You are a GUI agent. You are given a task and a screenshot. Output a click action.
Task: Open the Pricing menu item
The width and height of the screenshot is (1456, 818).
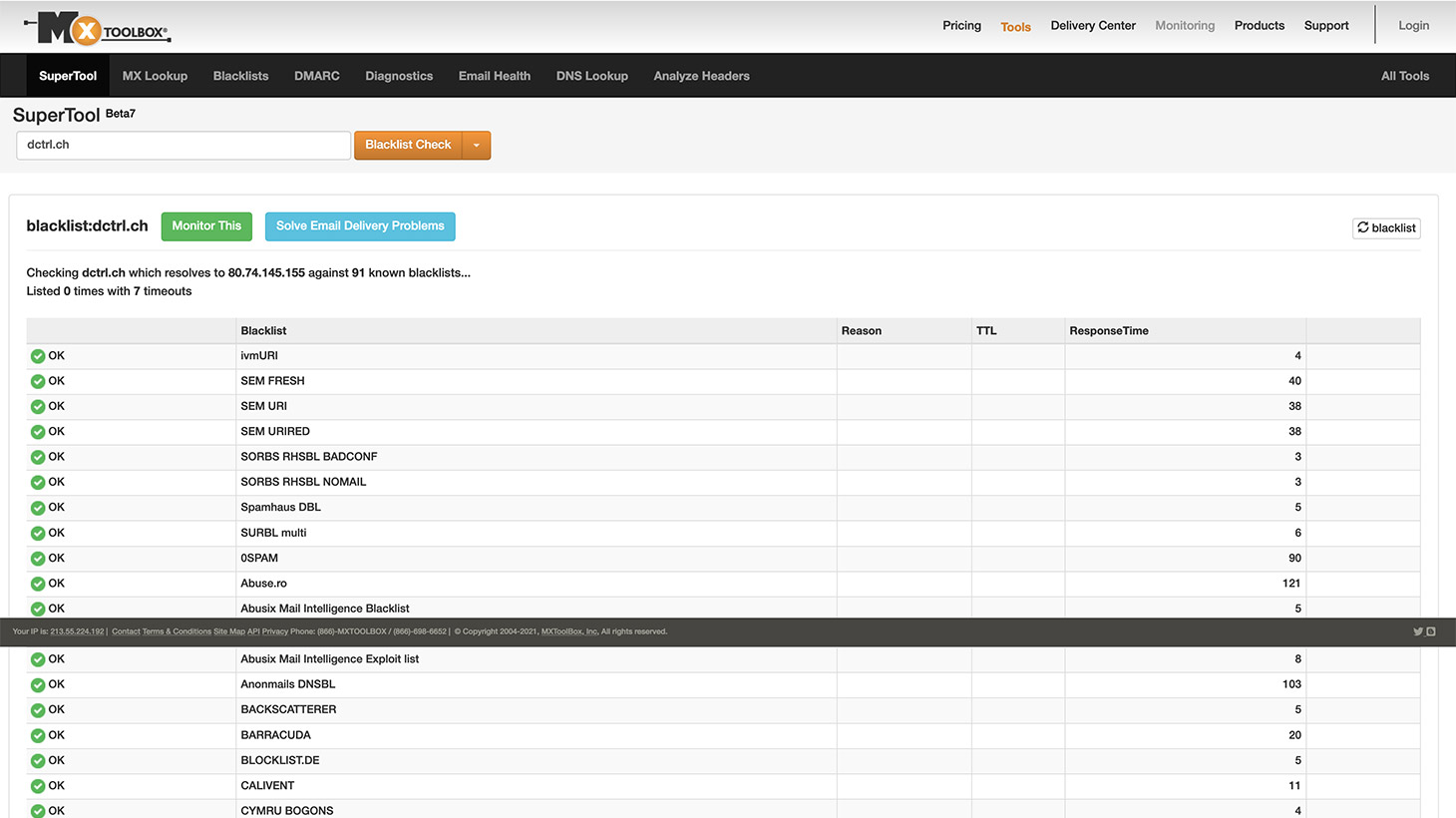(961, 26)
